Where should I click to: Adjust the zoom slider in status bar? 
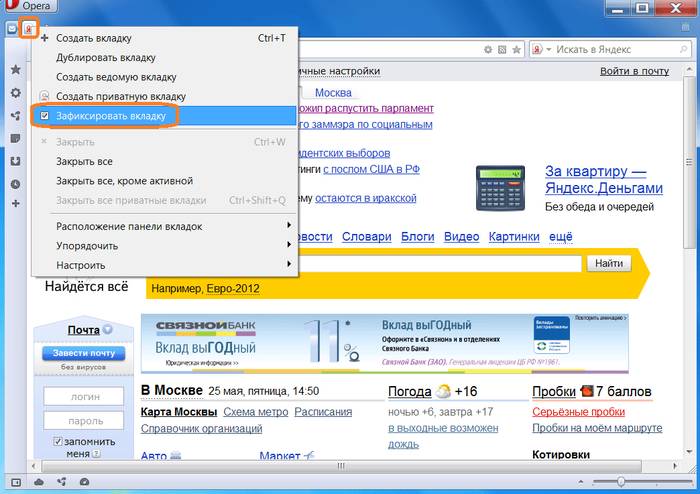tap(620, 482)
